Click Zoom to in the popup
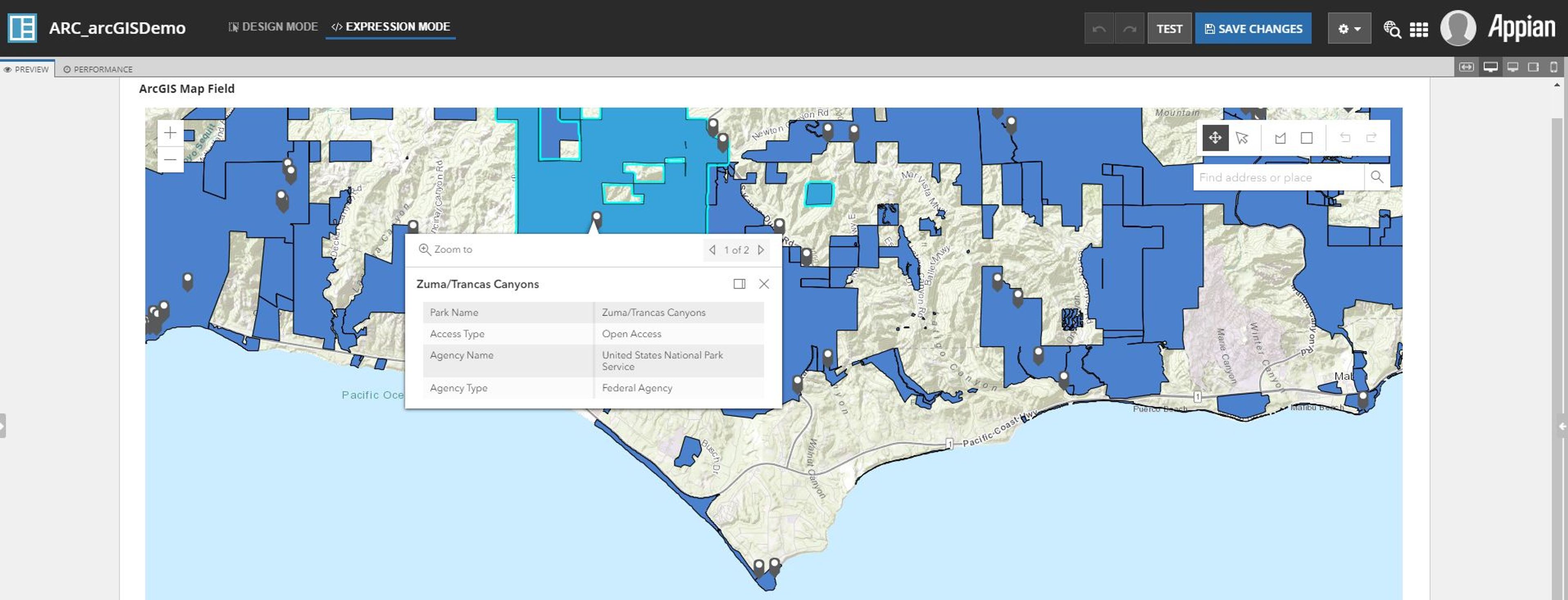This screenshot has width=1568, height=600. click(445, 249)
